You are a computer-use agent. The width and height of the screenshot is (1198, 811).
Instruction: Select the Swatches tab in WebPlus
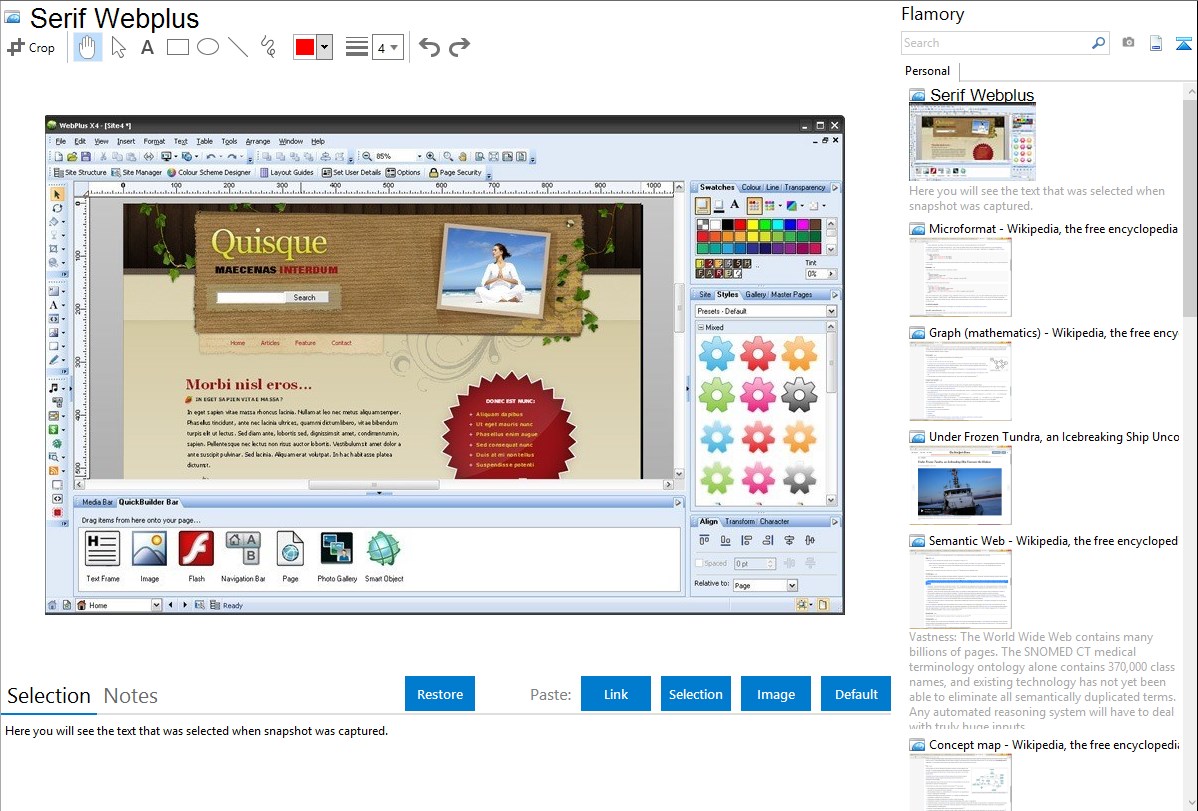click(717, 187)
